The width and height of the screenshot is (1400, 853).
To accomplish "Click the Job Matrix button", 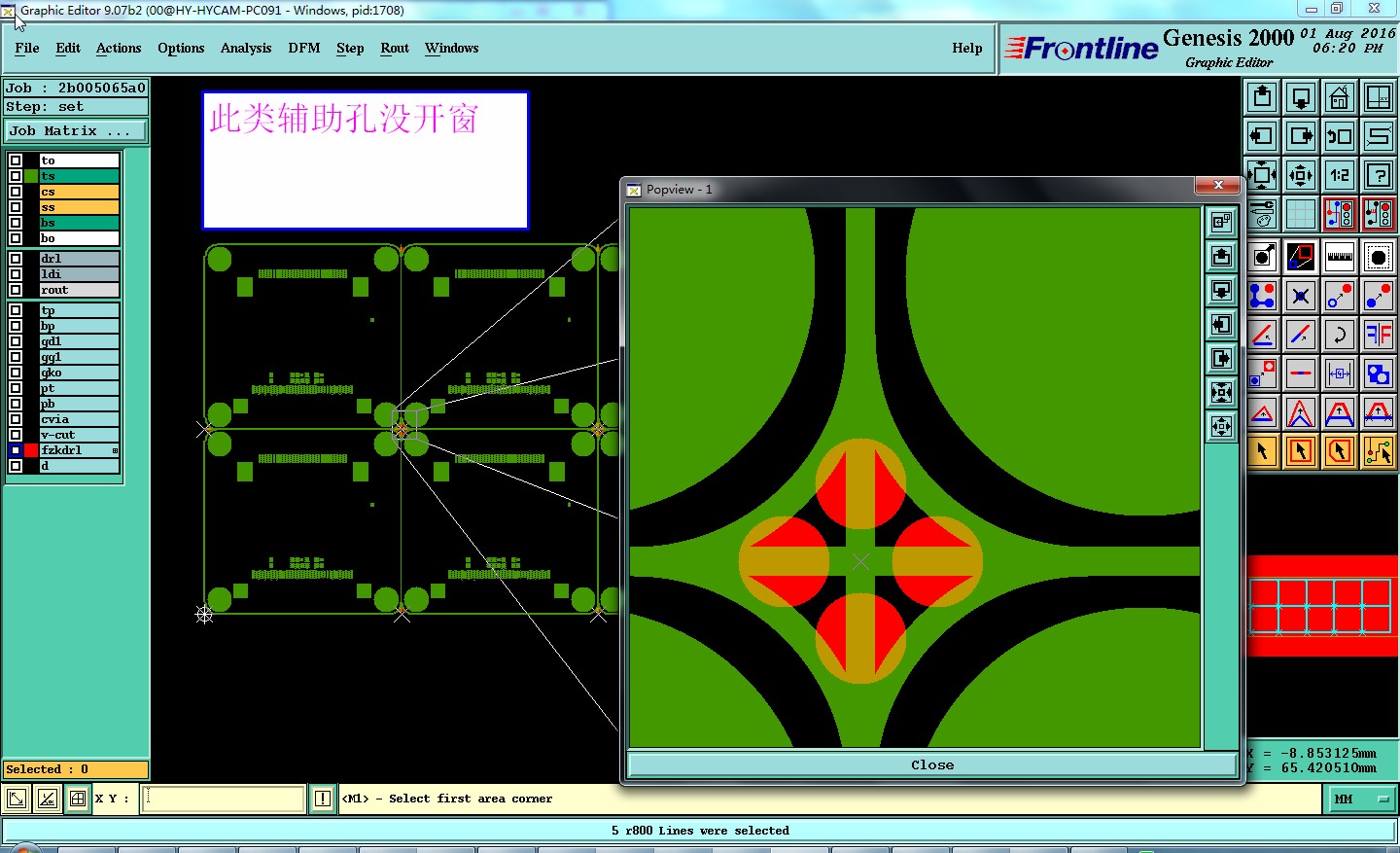I will pos(76,130).
